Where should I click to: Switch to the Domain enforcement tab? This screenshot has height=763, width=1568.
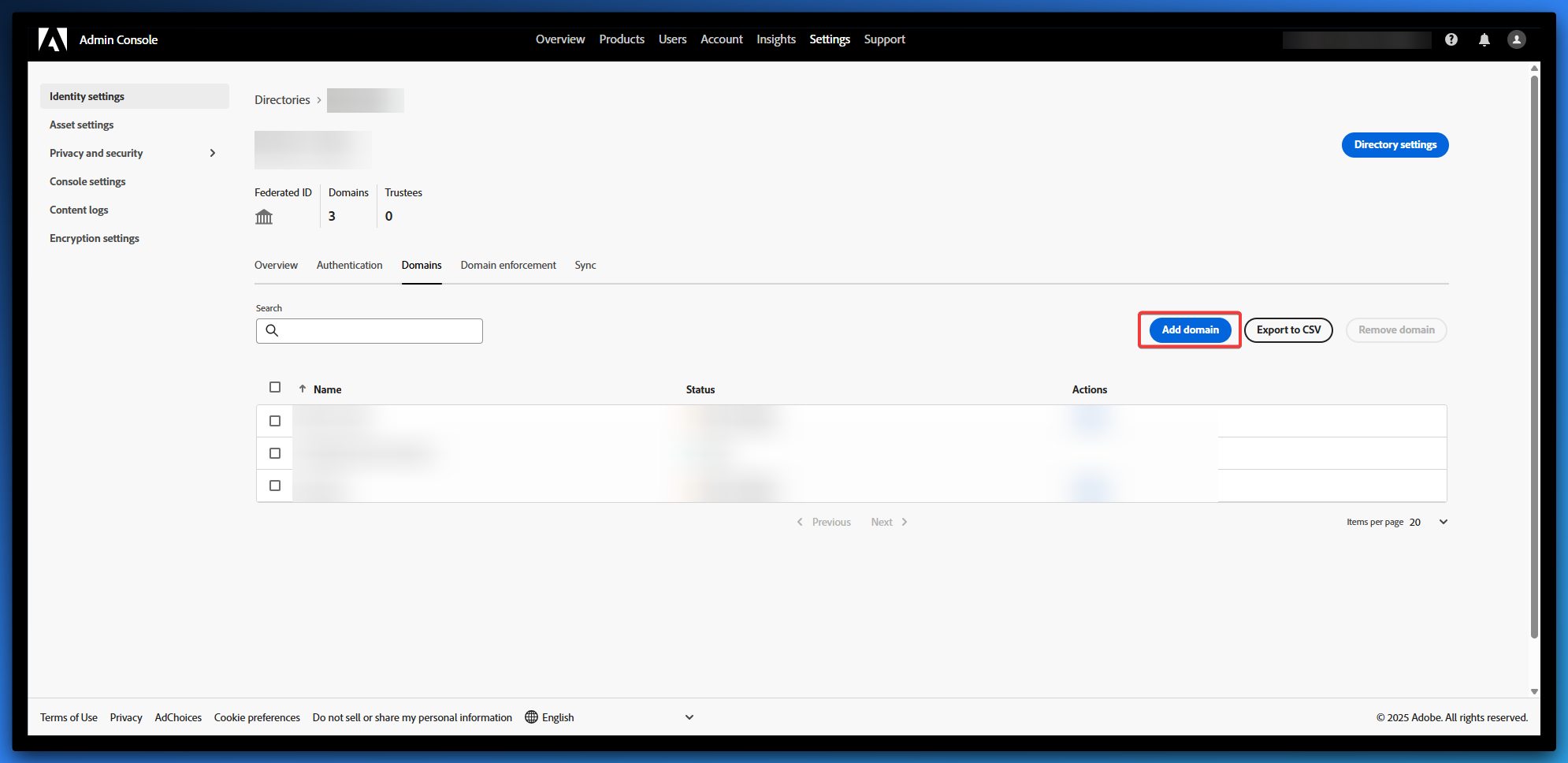click(x=508, y=266)
